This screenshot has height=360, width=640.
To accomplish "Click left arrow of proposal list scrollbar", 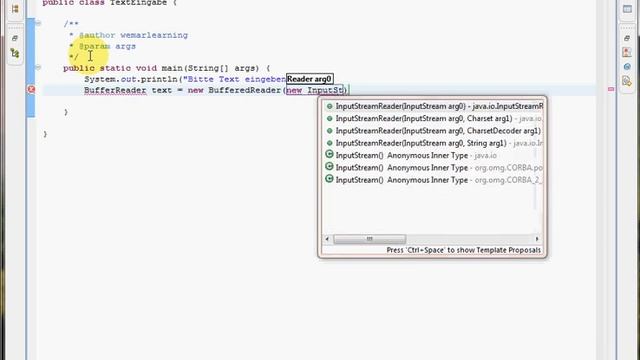I will [x=327, y=239].
